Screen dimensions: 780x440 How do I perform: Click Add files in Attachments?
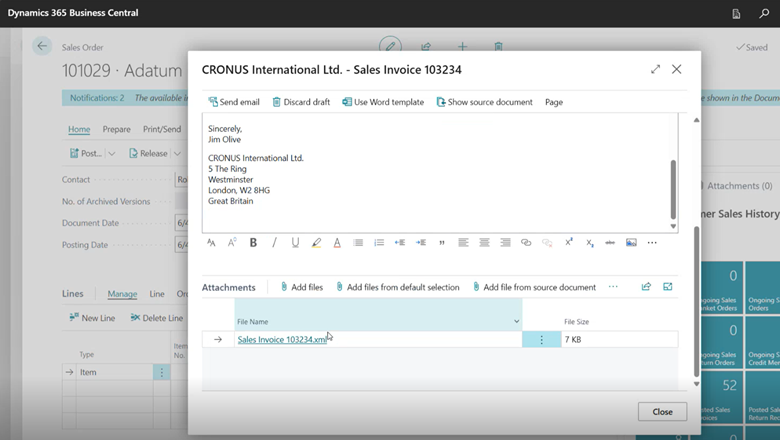pos(301,287)
